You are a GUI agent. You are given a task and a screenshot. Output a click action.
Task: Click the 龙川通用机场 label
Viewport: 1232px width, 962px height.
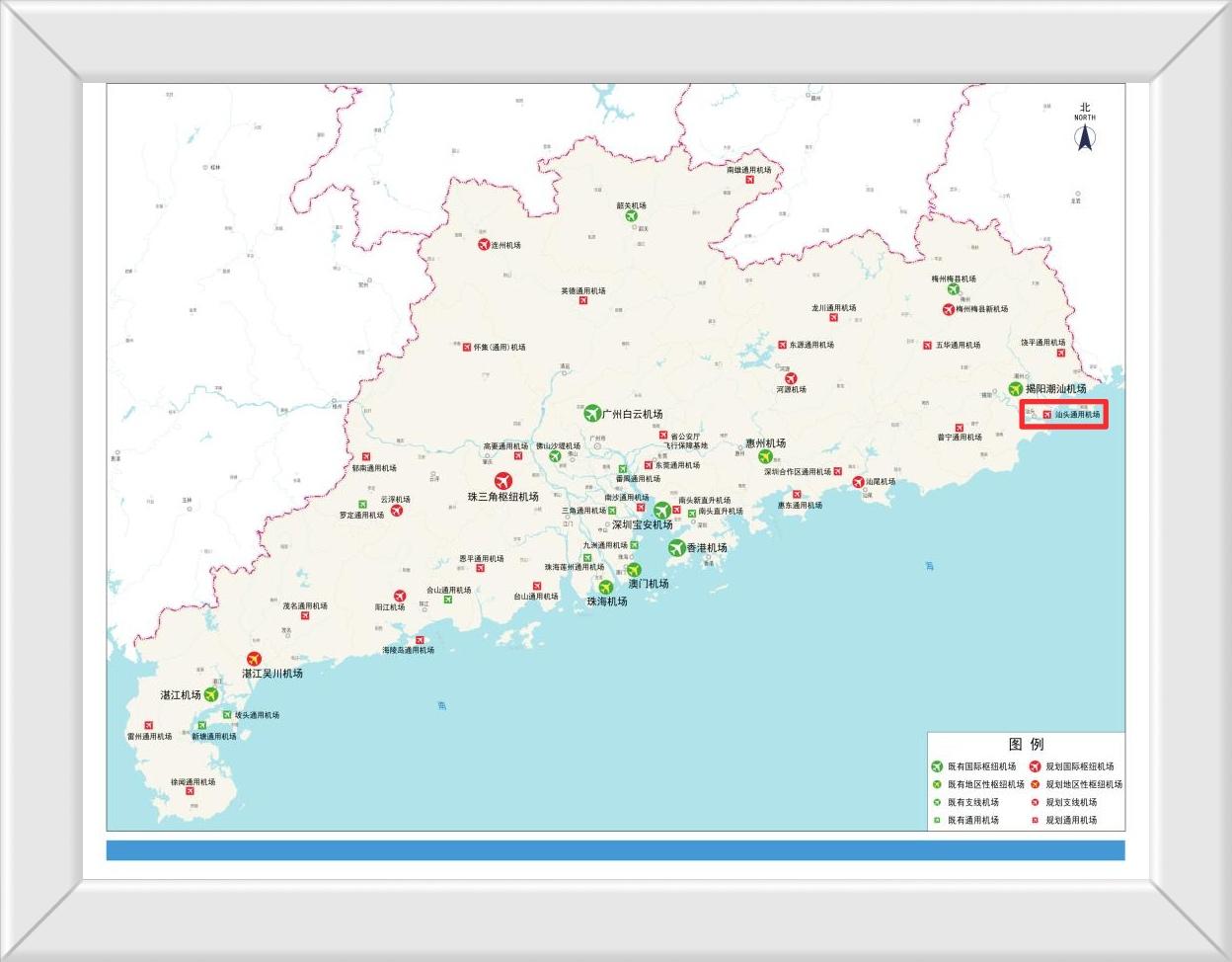click(834, 308)
